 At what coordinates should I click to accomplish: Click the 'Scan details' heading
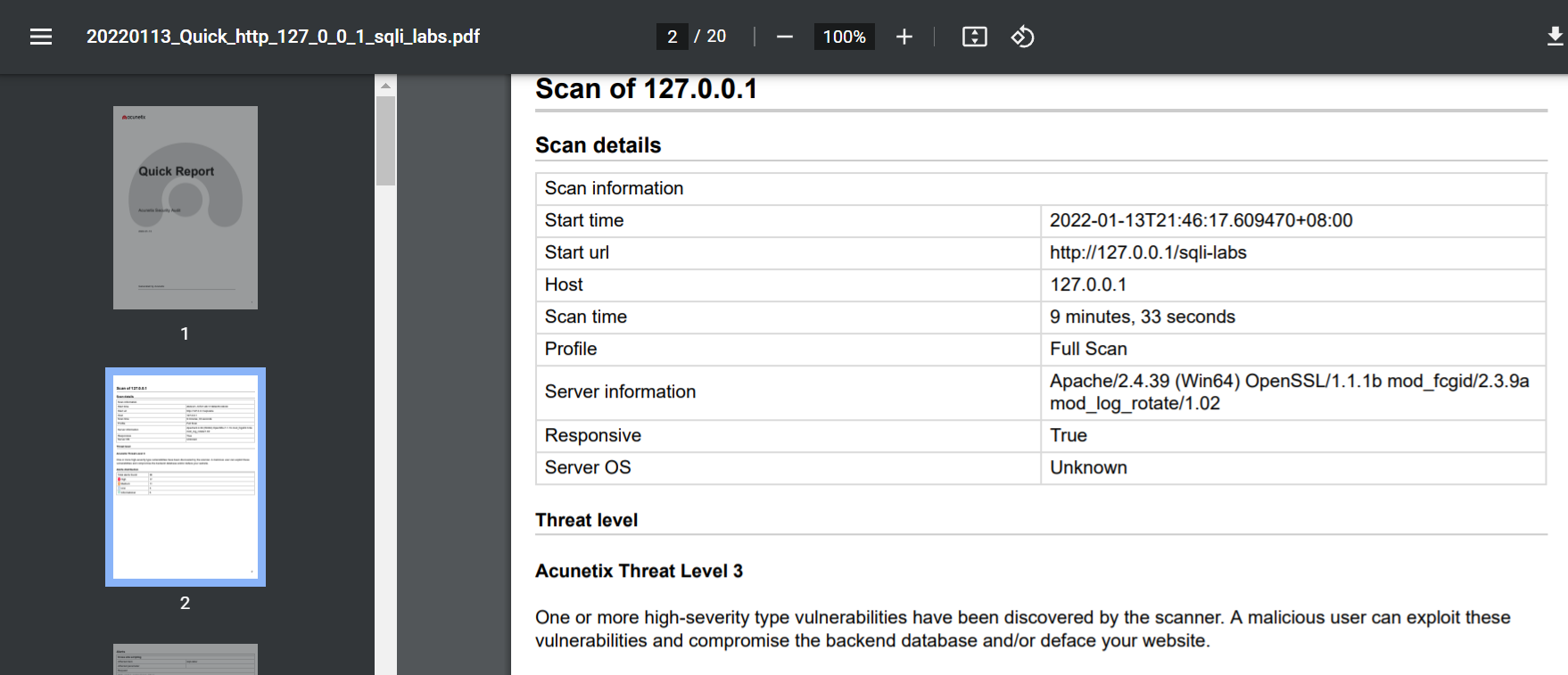point(598,145)
